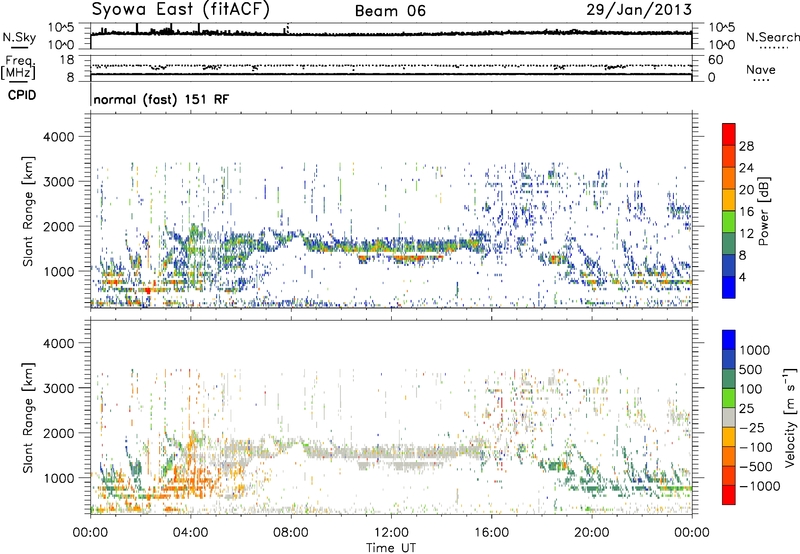The image size is (800, 554).
Task: Click the '60' Nave axis tick
Action: tap(715, 60)
